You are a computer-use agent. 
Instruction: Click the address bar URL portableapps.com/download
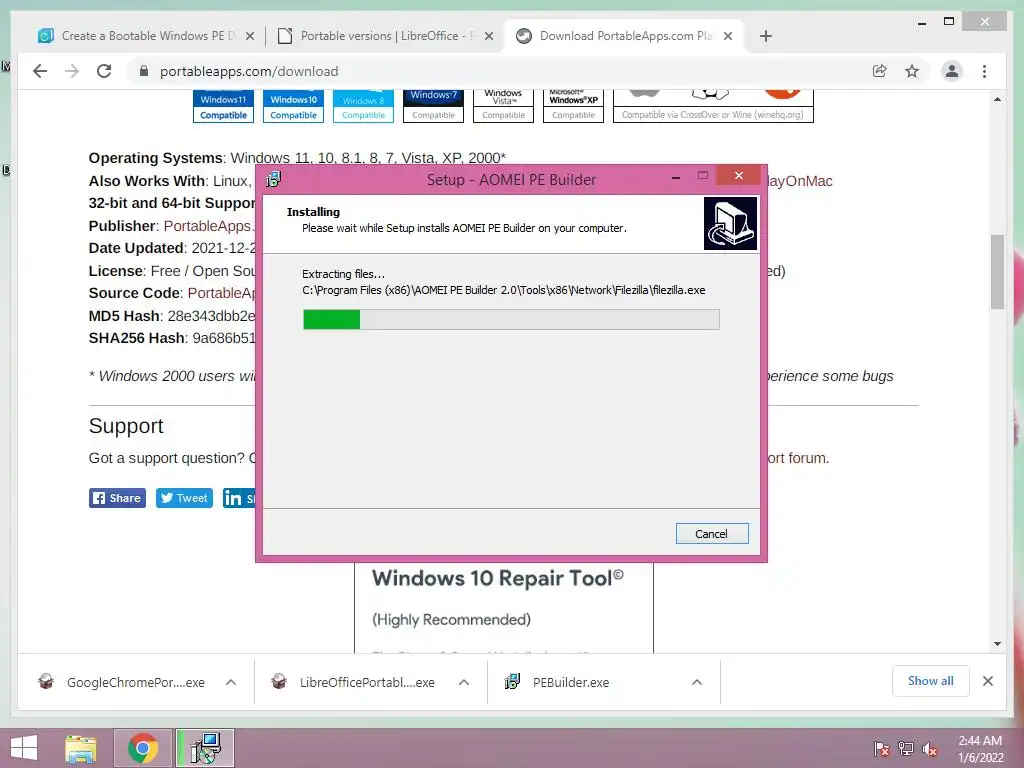click(x=249, y=71)
